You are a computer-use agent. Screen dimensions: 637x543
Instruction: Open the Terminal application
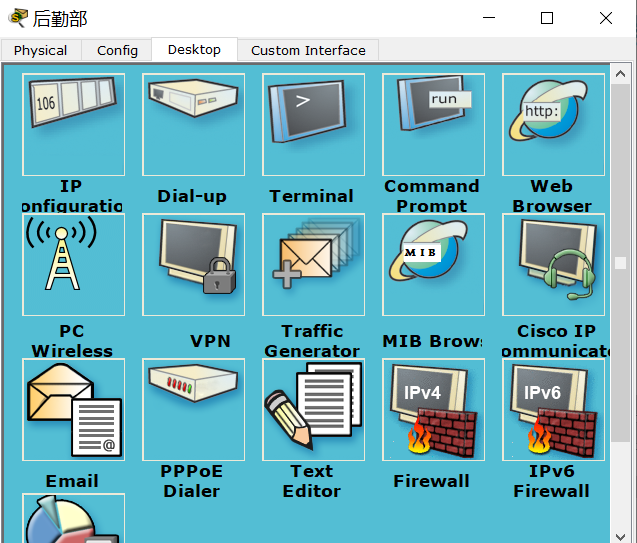click(x=313, y=124)
